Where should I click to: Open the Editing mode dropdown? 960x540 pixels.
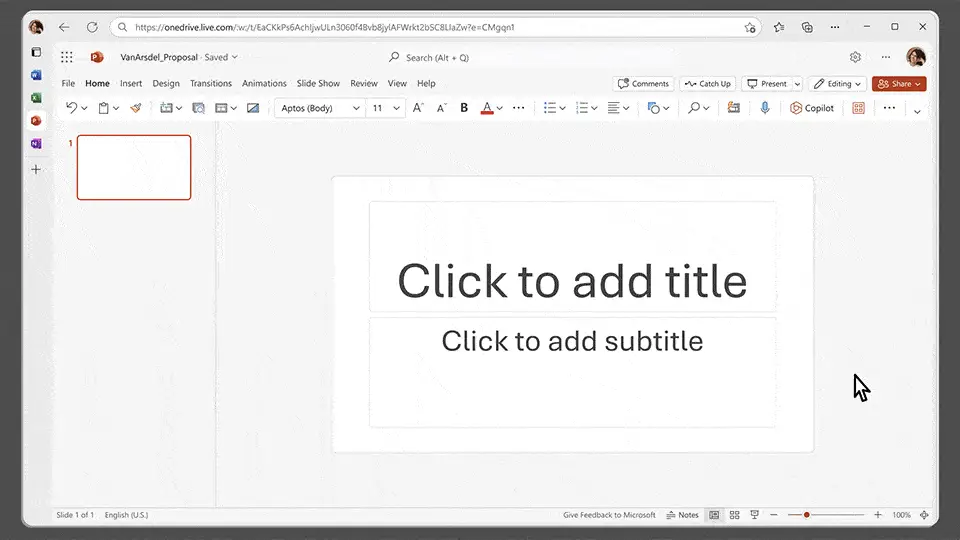[838, 84]
